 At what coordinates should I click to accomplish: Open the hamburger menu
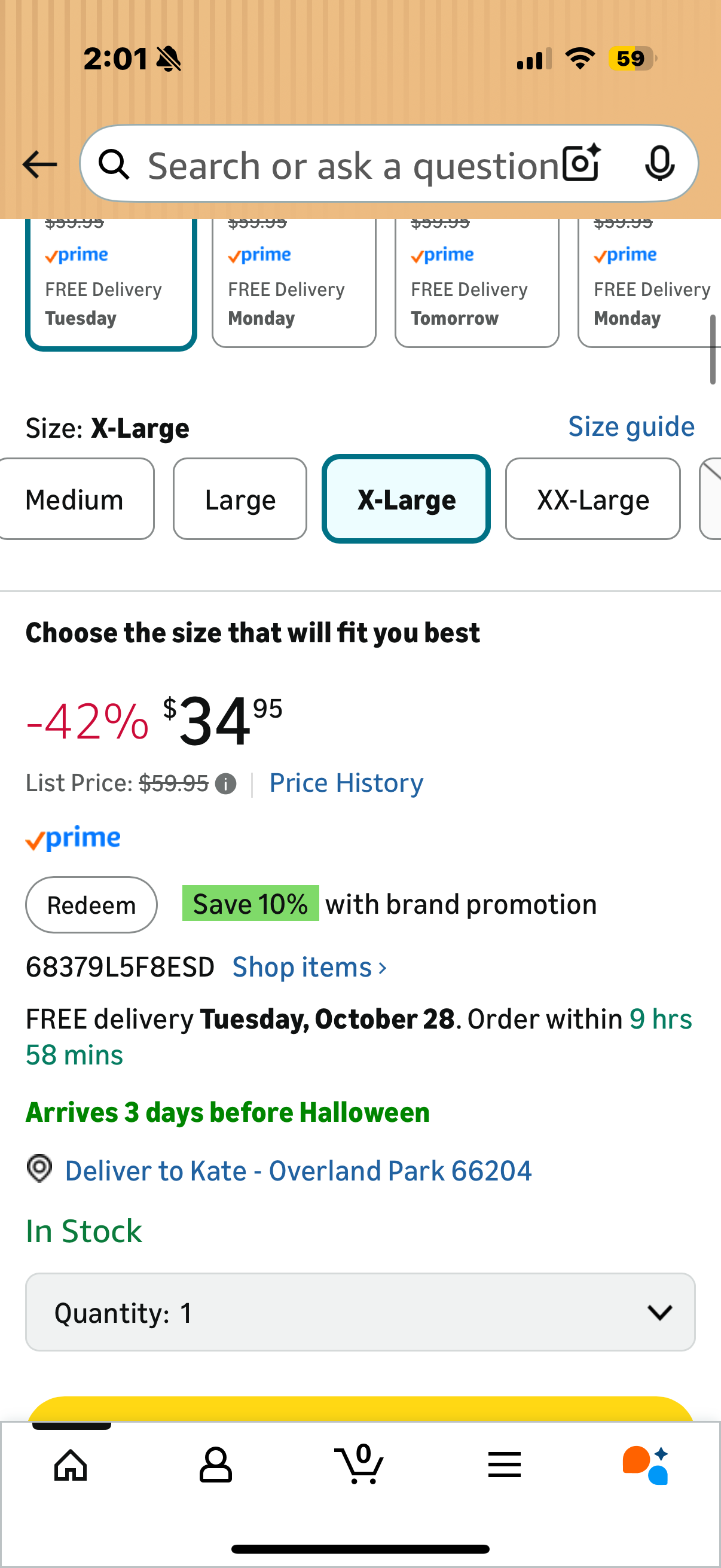[x=505, y=1465]
